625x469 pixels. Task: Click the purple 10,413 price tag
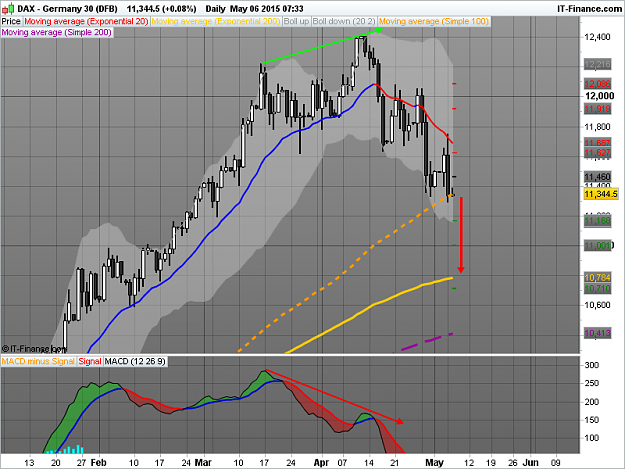coord(597,333)
